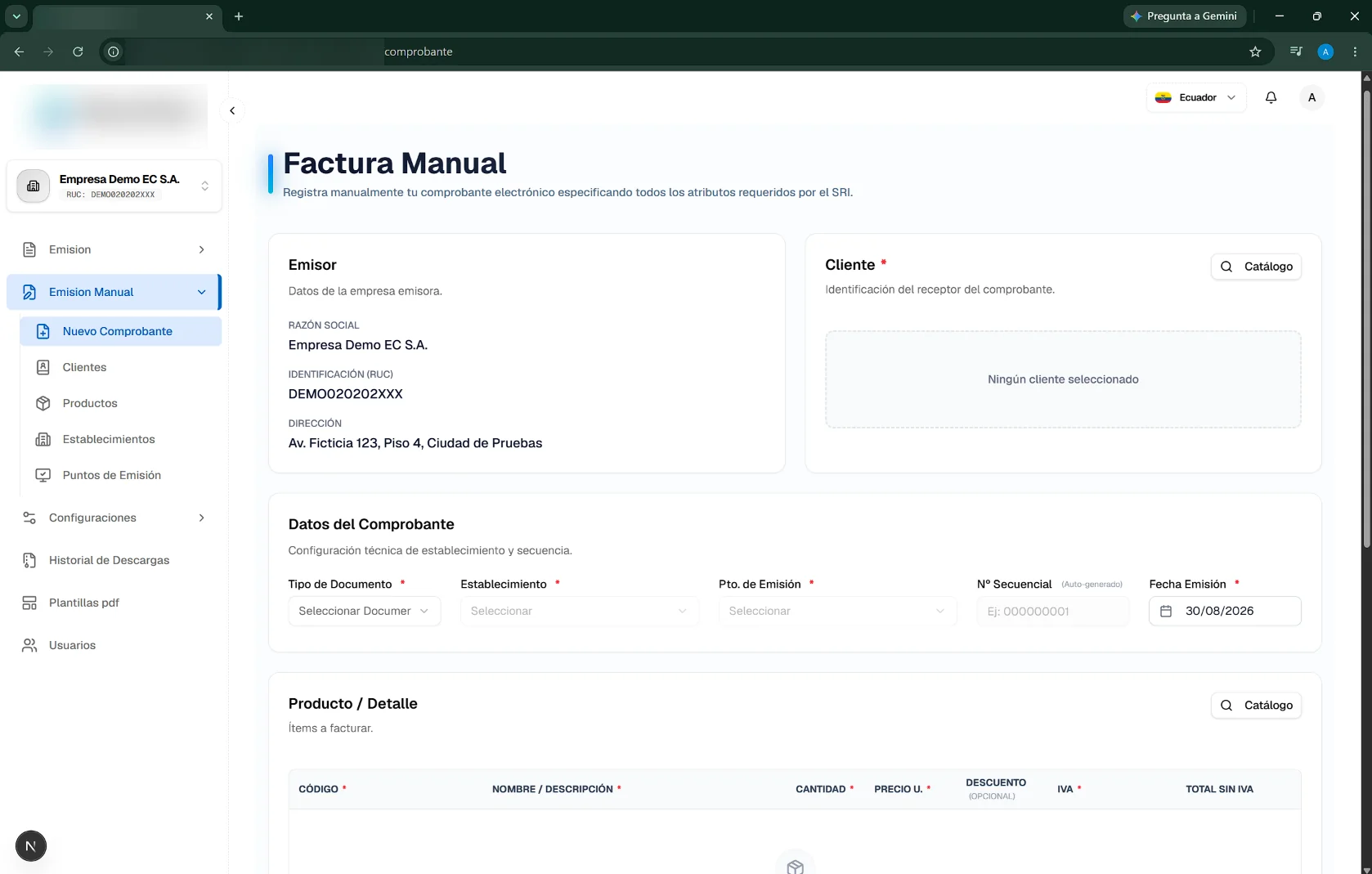Click company building icon beside Empresa Demo
Viewport: 1372px width, 874px height.
(34, 186)
